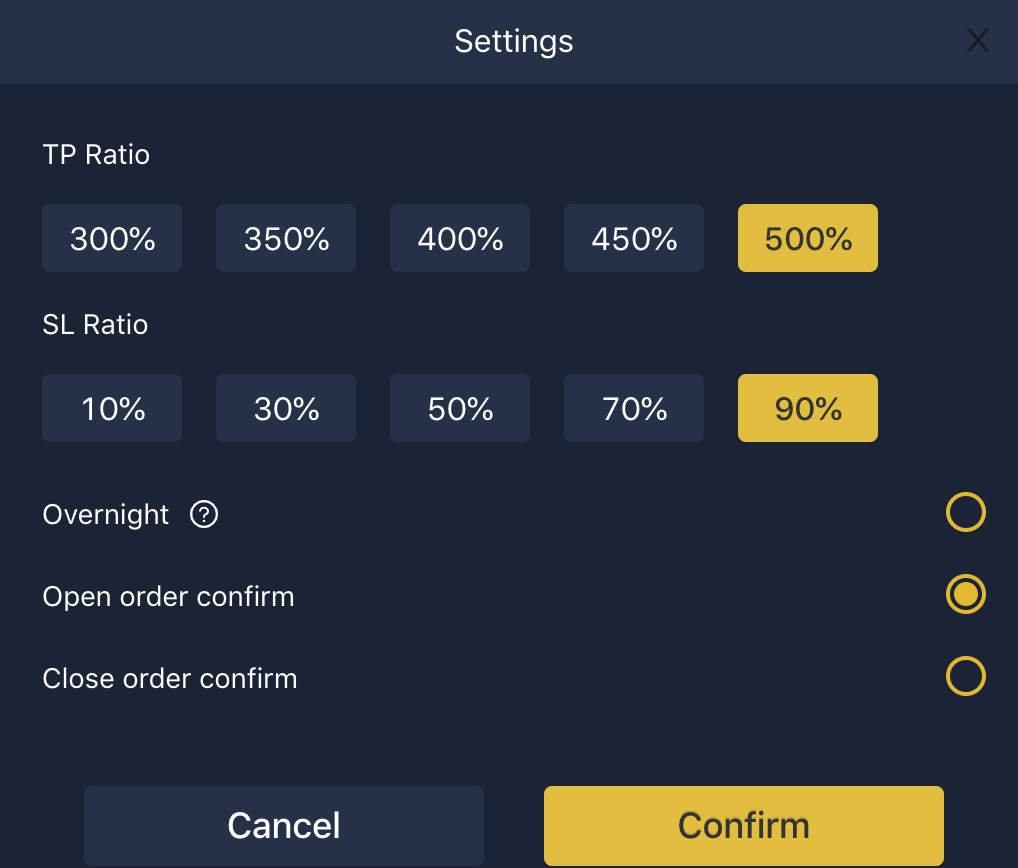1018x868 pixels.
Task: Click the TP Ratio section label
Action: click(x=96, y=155)
